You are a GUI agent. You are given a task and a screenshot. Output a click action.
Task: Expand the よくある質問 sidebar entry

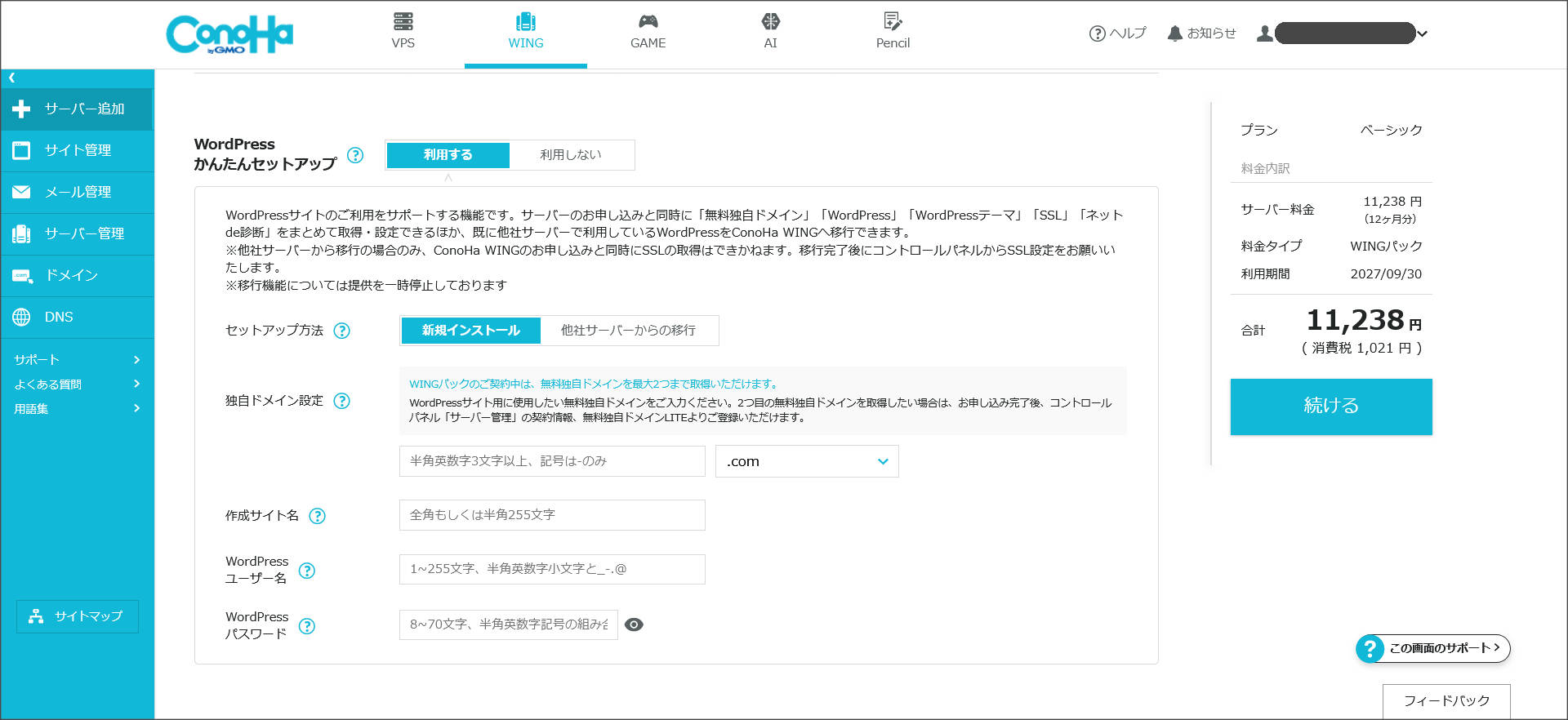77,384
